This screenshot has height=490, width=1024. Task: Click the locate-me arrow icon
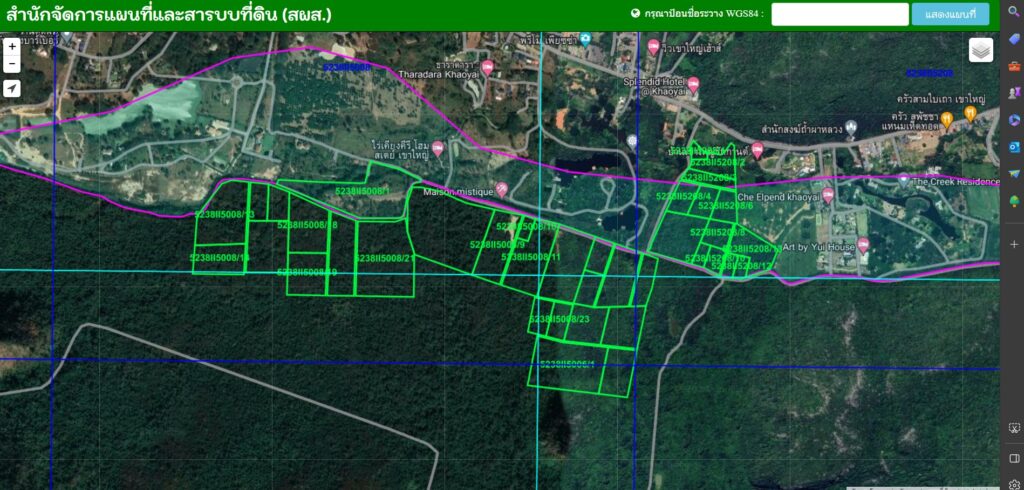11,89
